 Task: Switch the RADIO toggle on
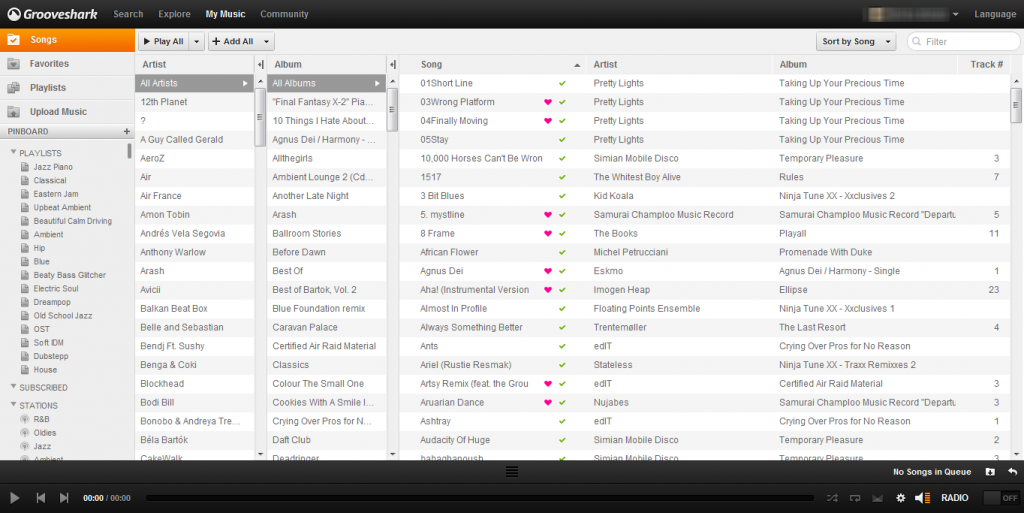[1001, 498]
